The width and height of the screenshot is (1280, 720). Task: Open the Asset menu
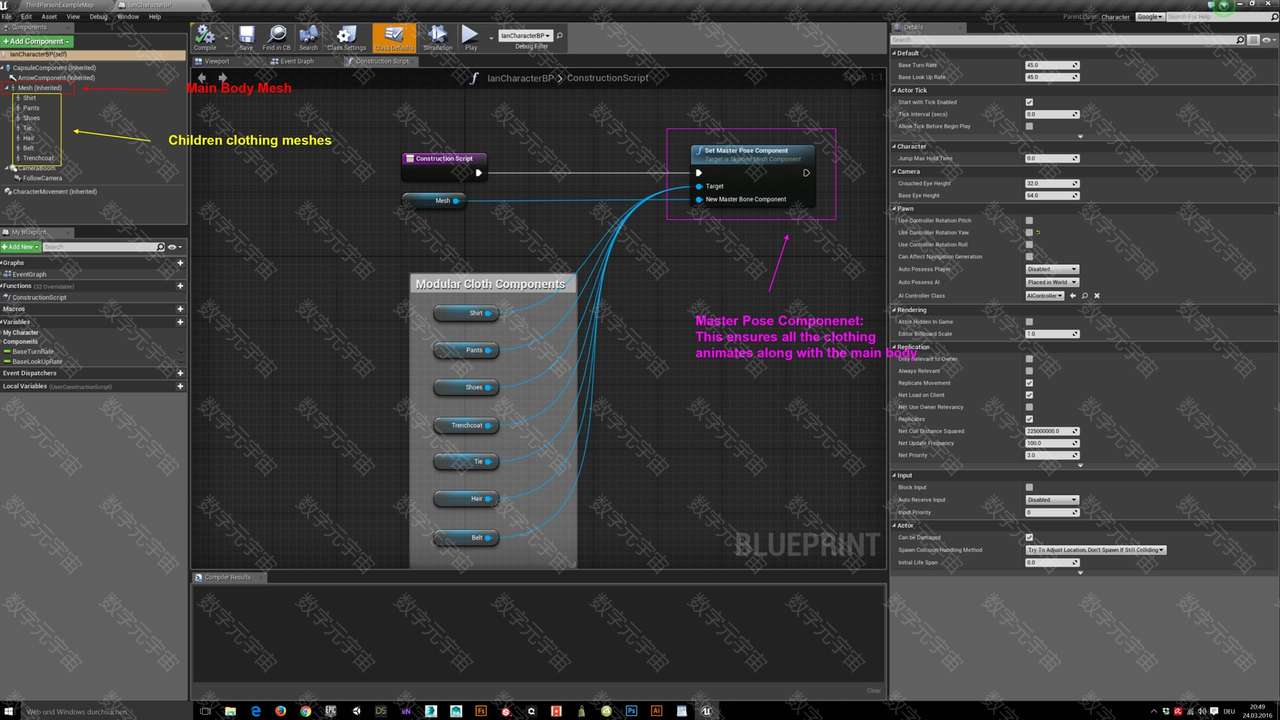[x=49, y=17]
